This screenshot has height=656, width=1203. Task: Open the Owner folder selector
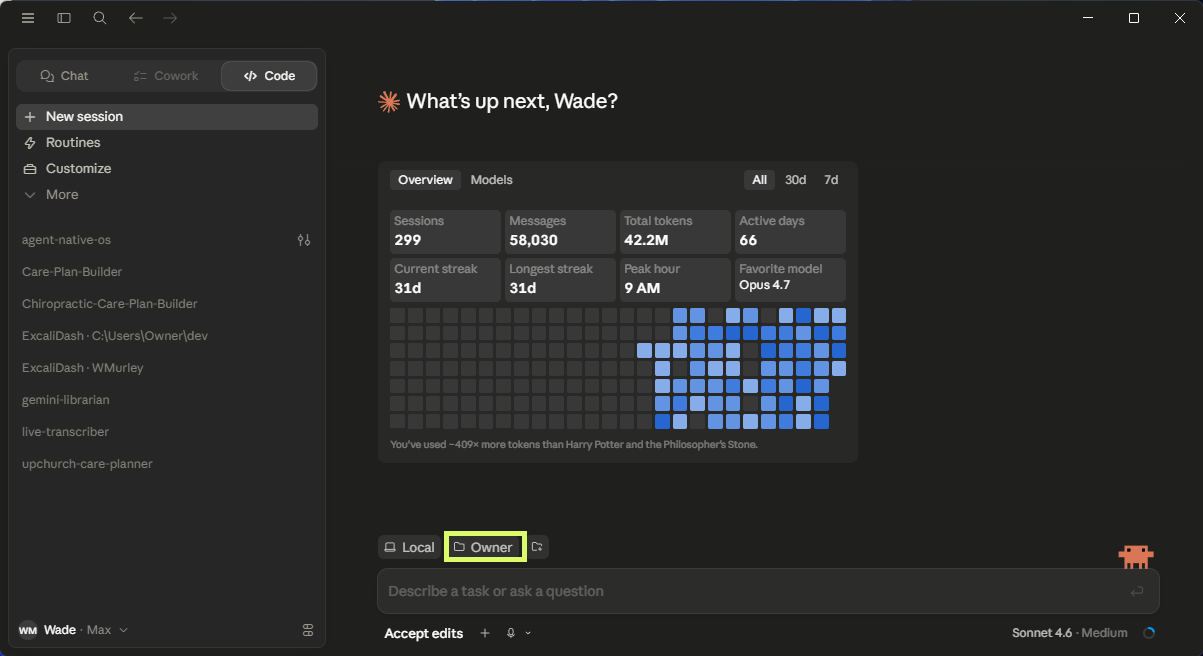(485, 547)
